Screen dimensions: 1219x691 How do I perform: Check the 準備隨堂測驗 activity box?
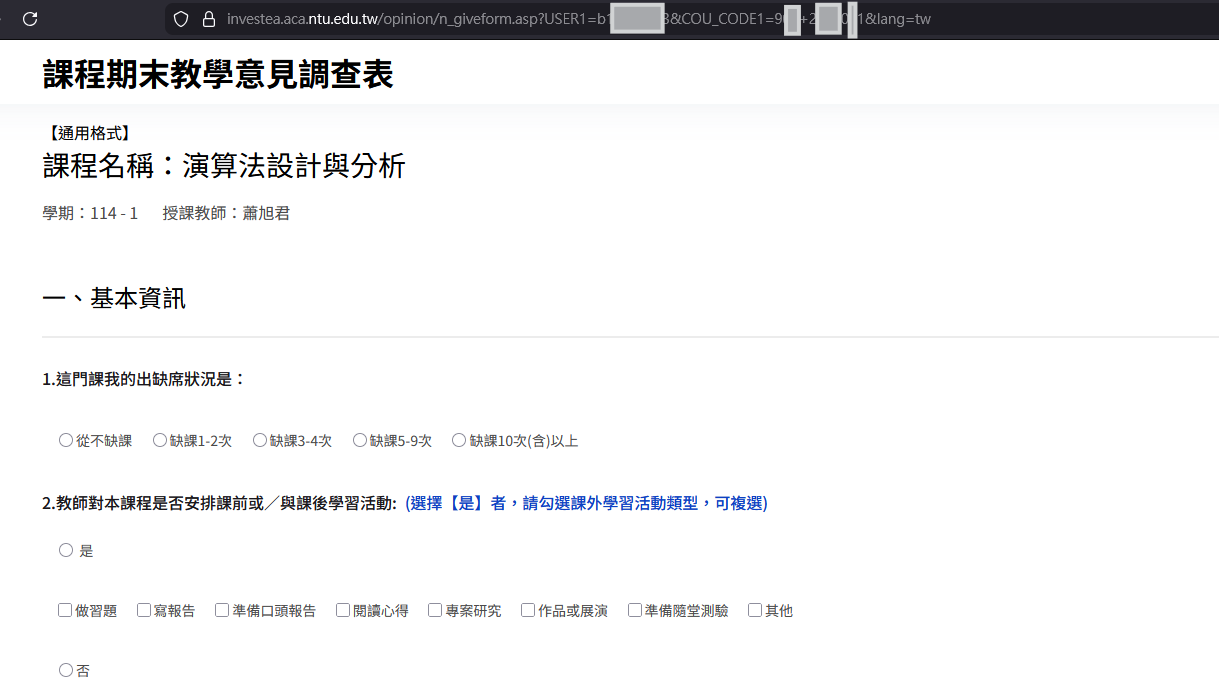(x=635, y=610)
